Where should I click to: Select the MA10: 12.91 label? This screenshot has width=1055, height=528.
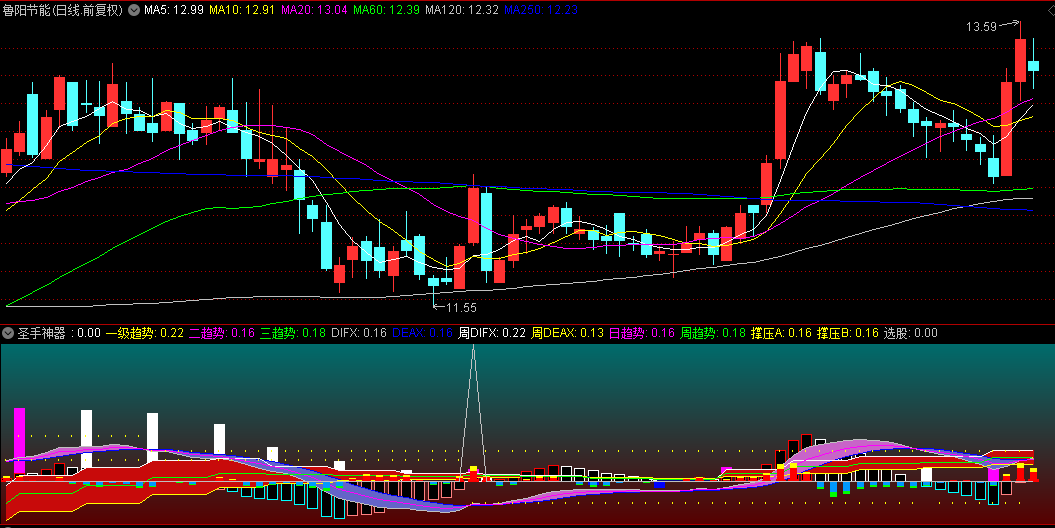pyautogui.click(x=242, y=10)
